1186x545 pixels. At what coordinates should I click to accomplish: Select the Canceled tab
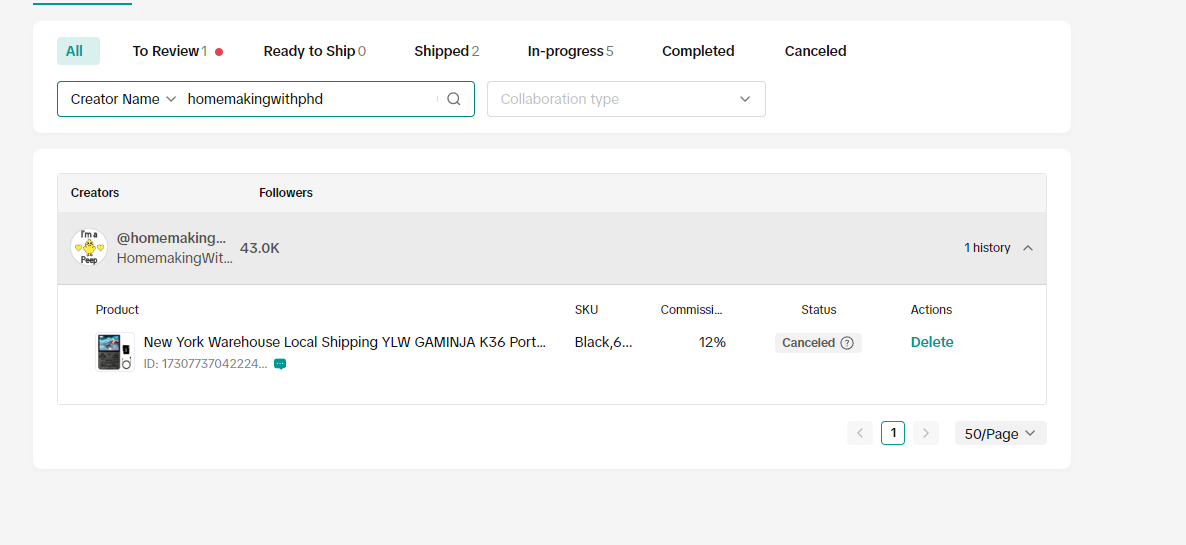[815, 51]
